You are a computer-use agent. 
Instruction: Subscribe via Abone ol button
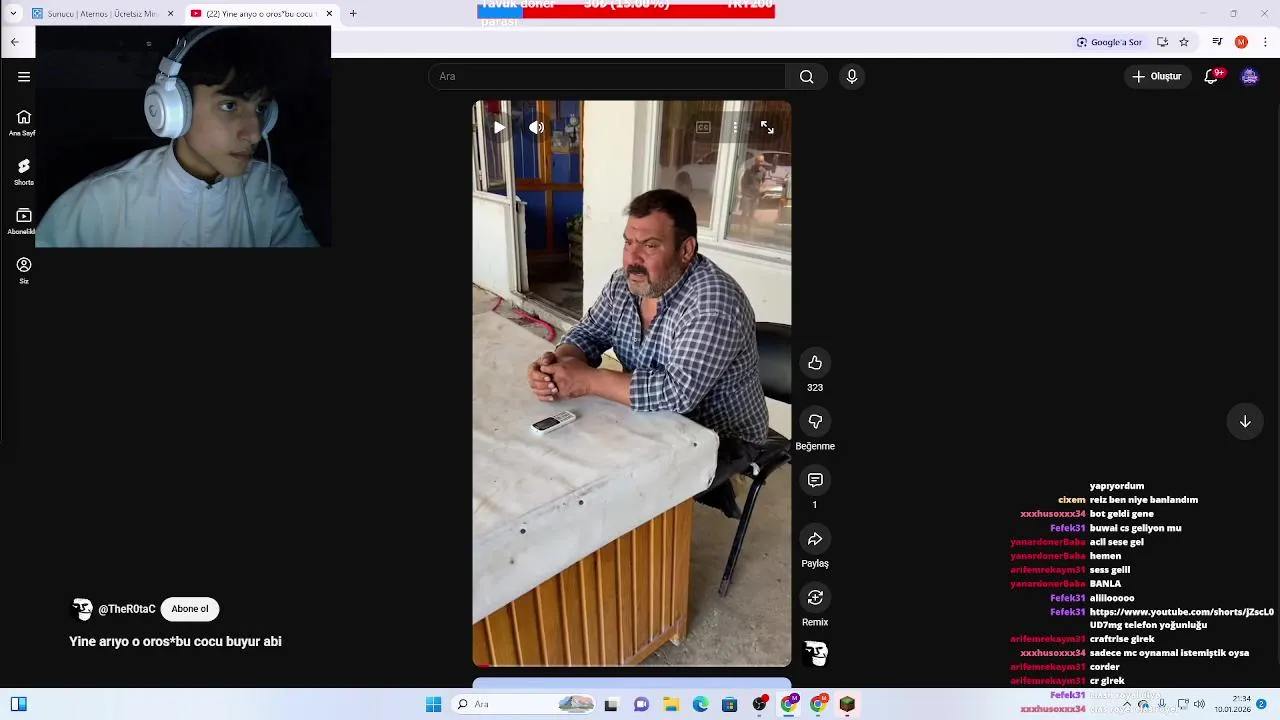coord(190,609)
